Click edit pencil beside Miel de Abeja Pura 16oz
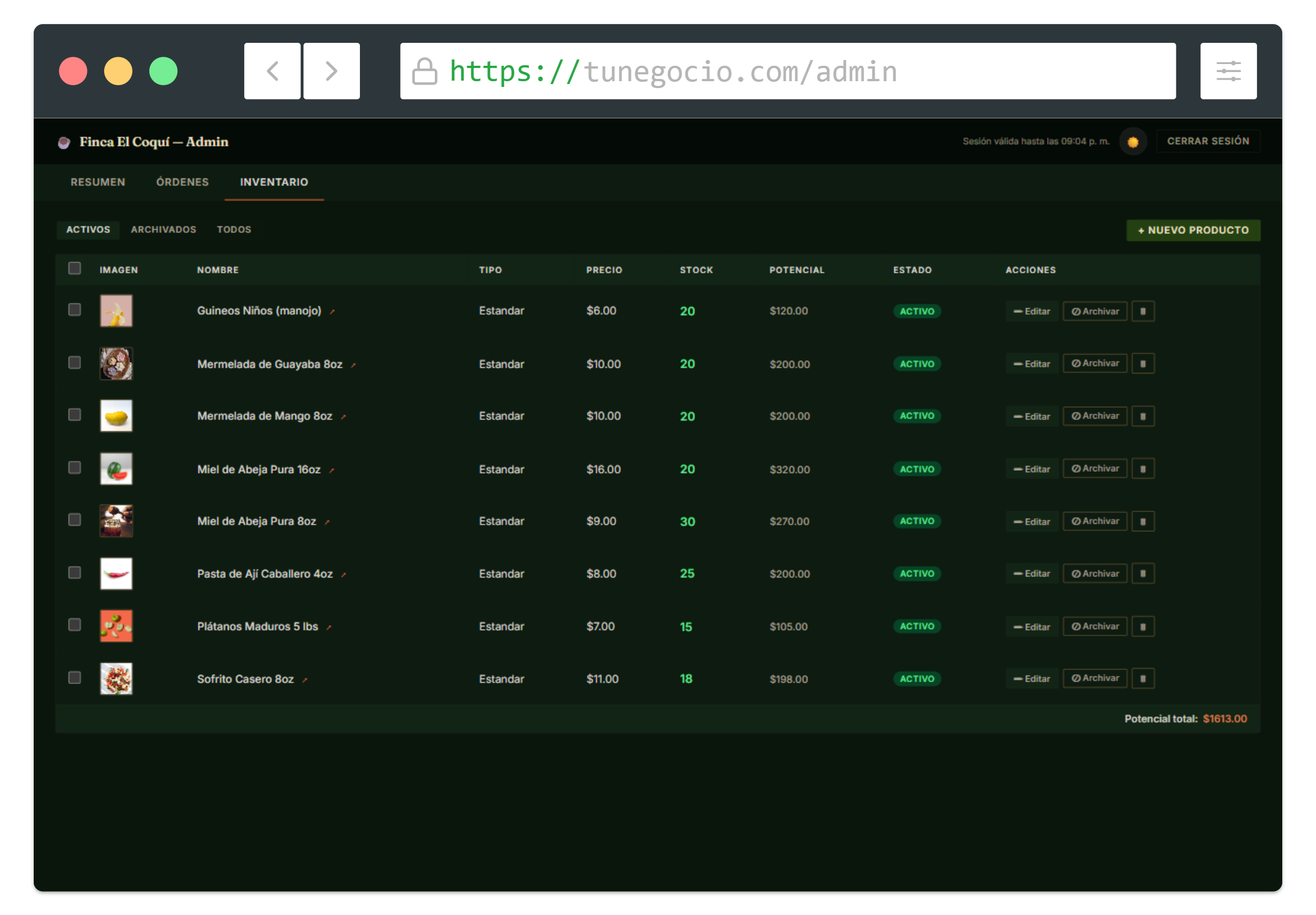The width and height of the screenshot is (1316, 915). [x=332, y=471]
